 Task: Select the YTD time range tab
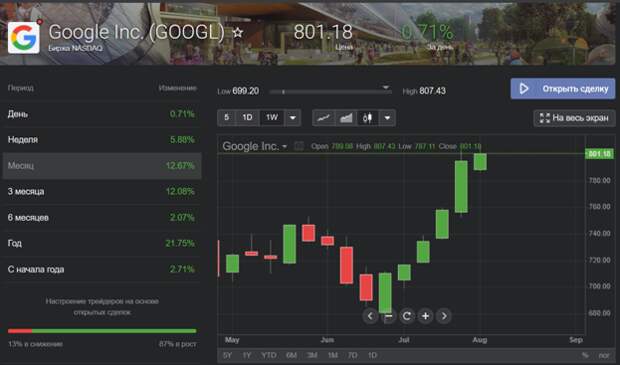[269, 355]
